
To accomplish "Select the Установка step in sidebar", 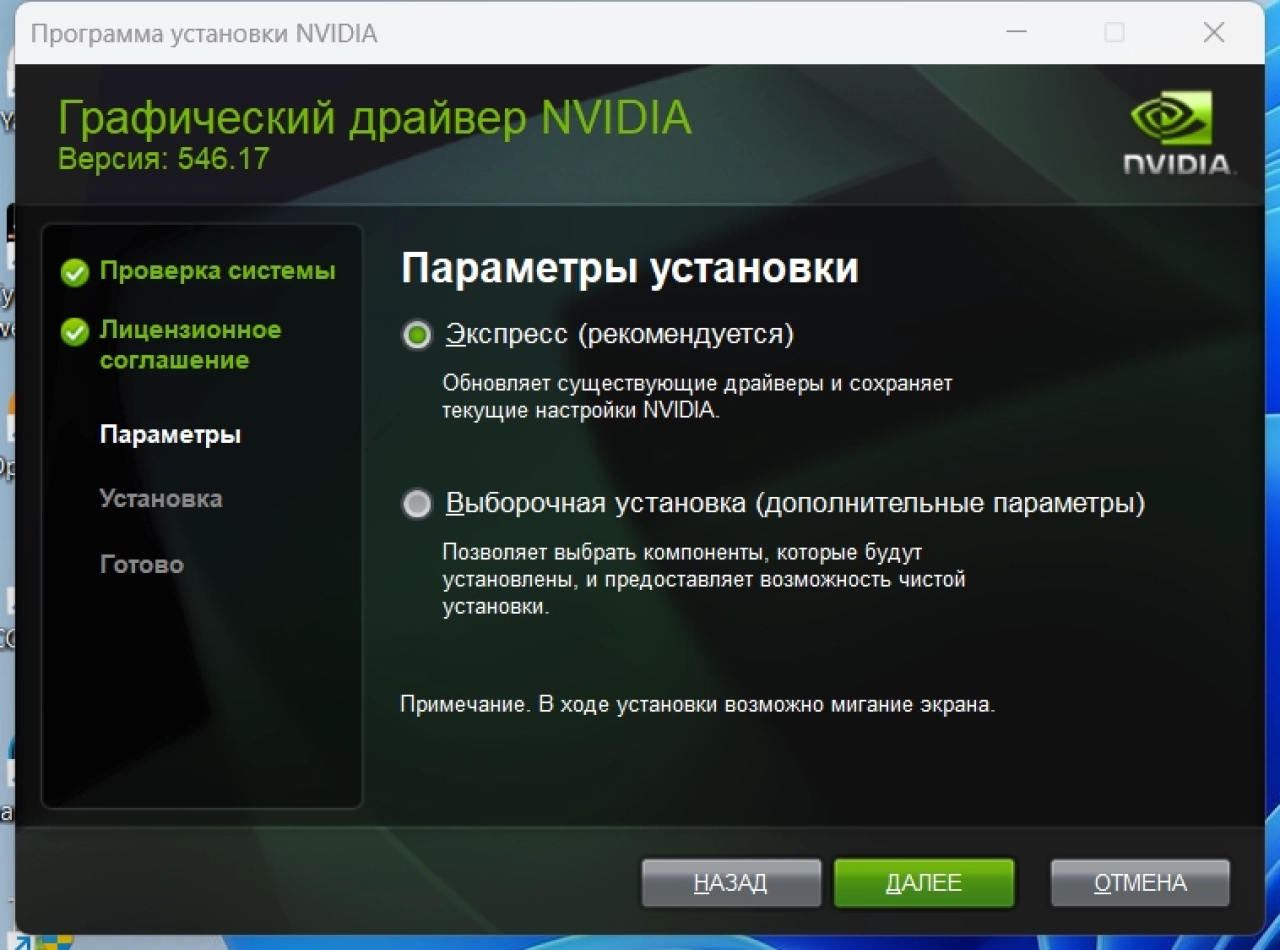I will 161,499.
